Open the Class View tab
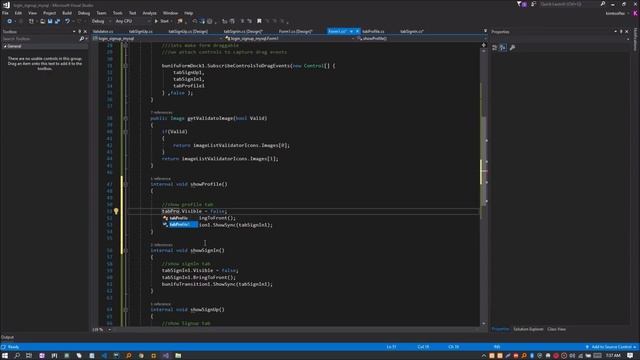This screenshot has height=360, width=640. point(556,329)
